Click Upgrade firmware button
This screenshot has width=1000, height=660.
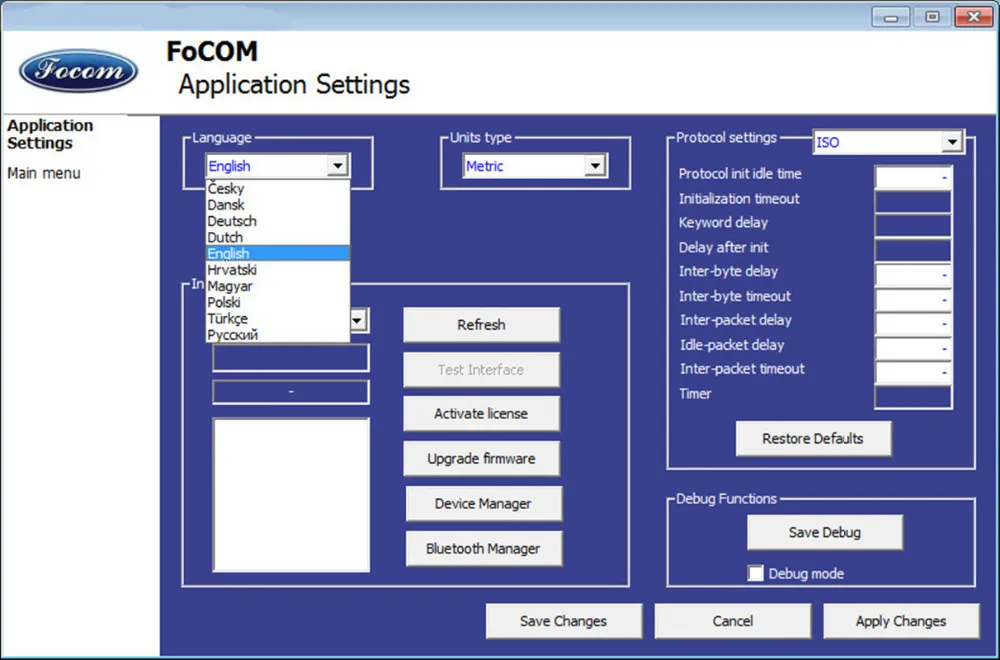pyautogui.click(x=481, y=459)
